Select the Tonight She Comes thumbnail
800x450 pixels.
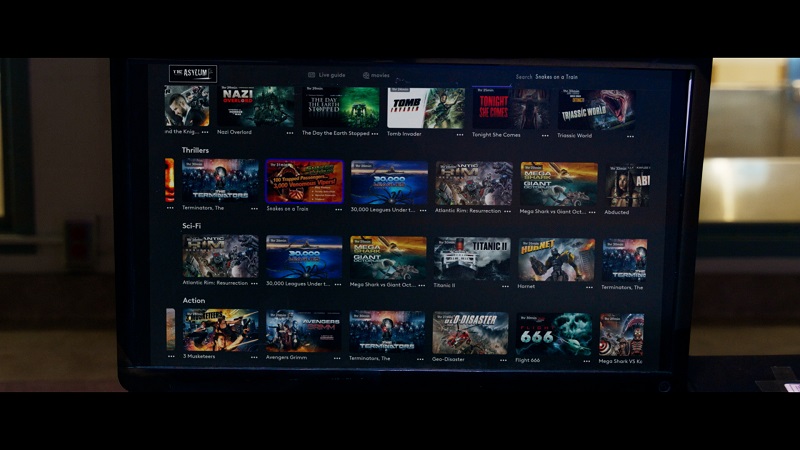(511, 109)
